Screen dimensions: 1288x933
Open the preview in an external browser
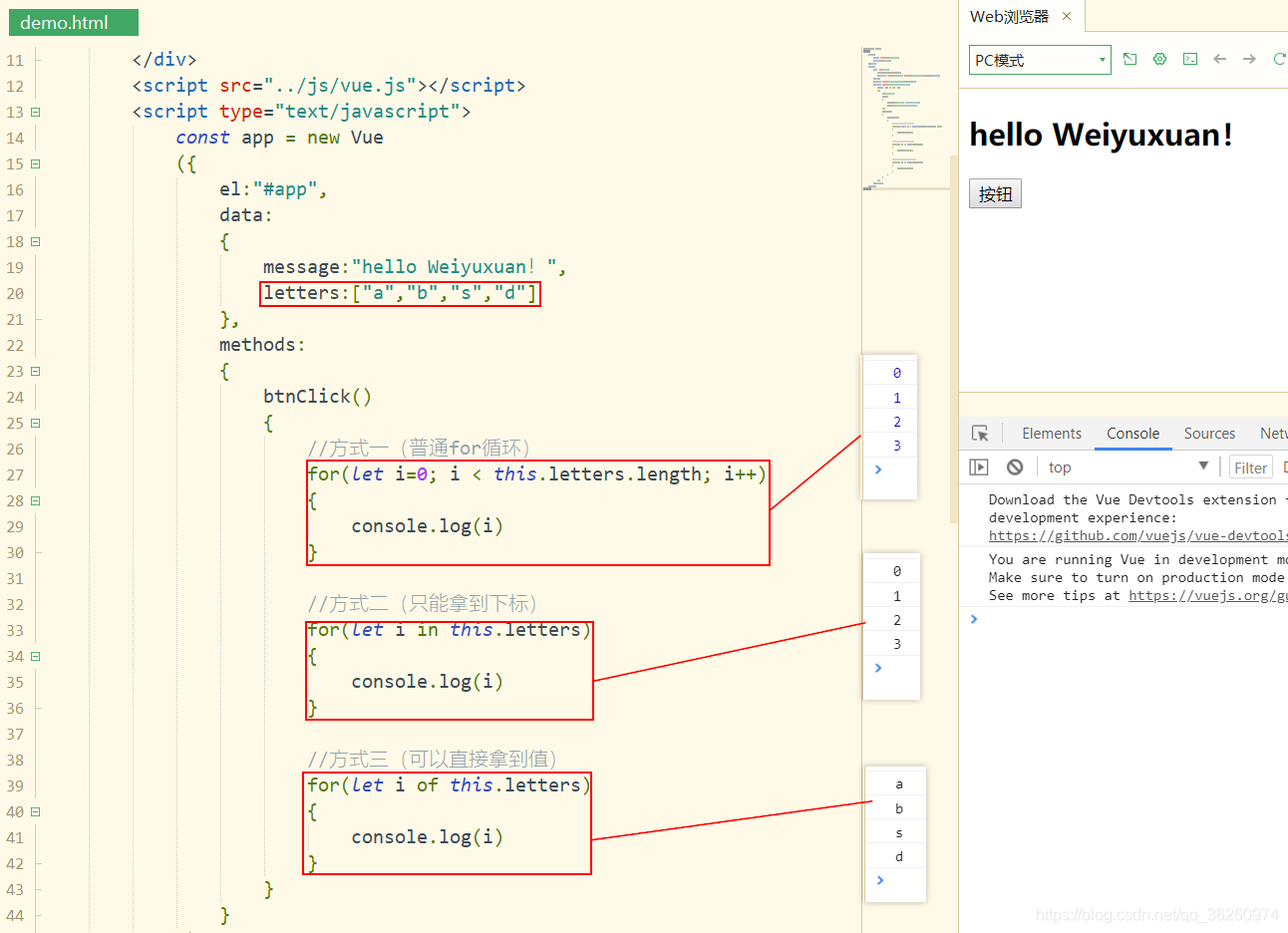pos(1129,59)
